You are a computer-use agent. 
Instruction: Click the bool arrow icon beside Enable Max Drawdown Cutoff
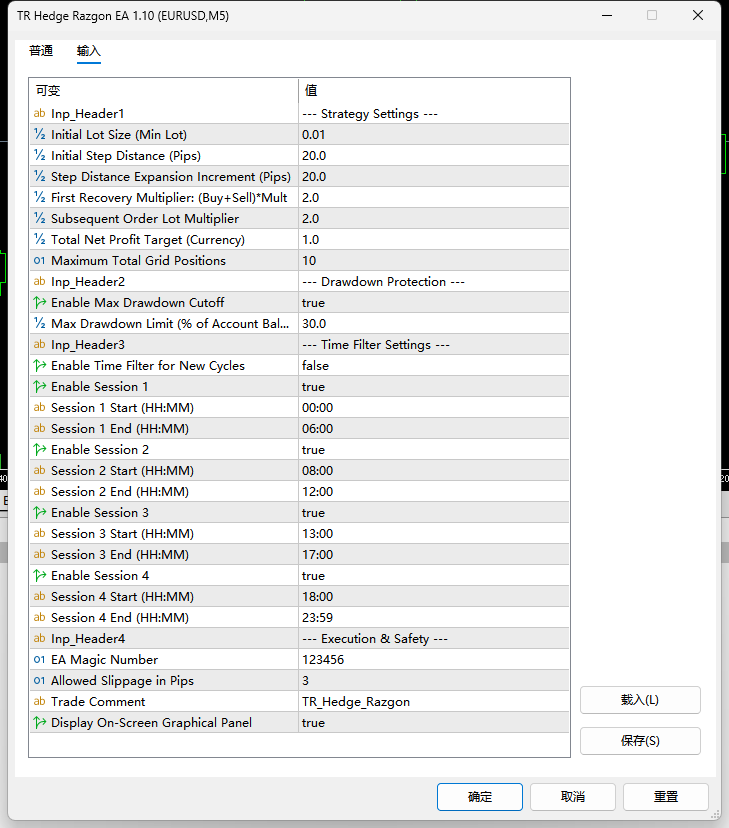(40, 303)
